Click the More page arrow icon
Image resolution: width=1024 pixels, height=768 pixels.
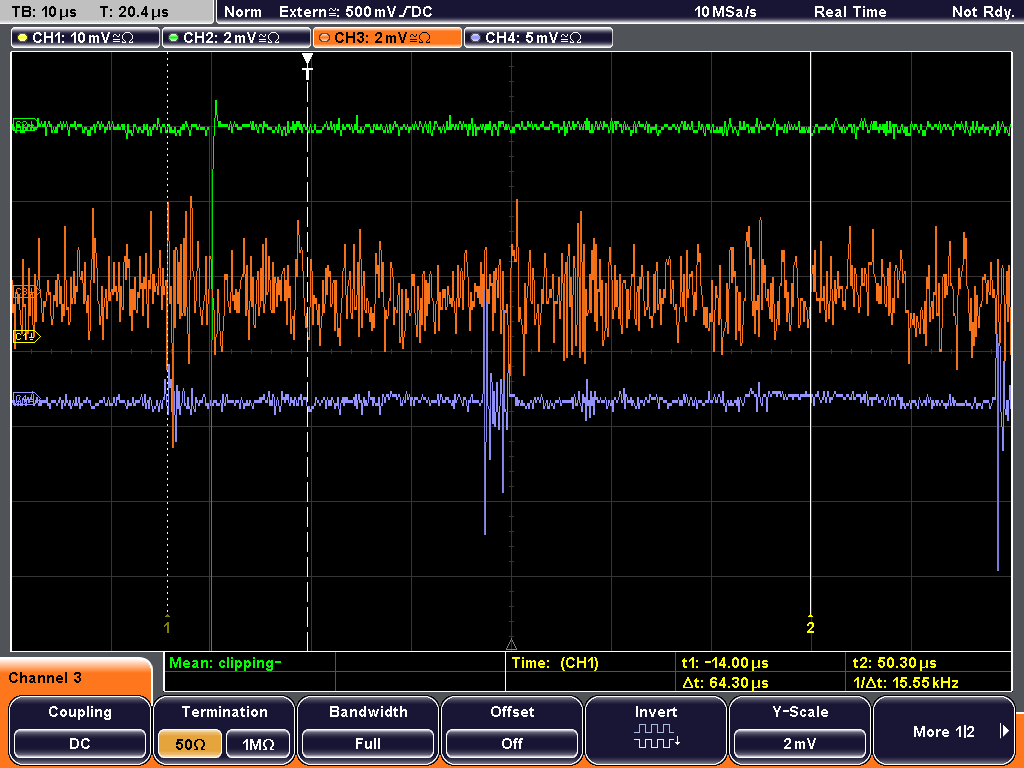(x=1004, y=731)
